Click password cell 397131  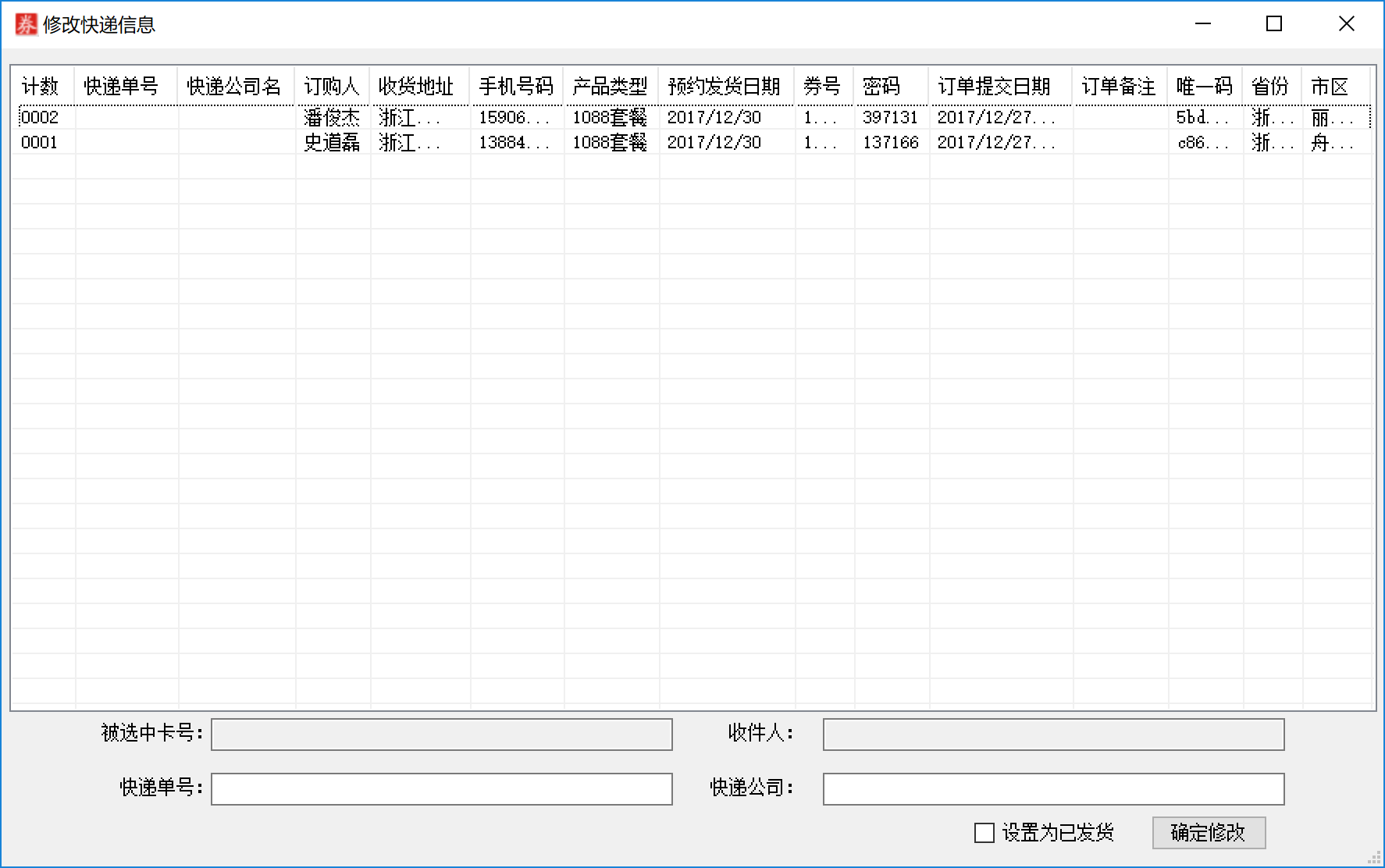tap(890, 117)
